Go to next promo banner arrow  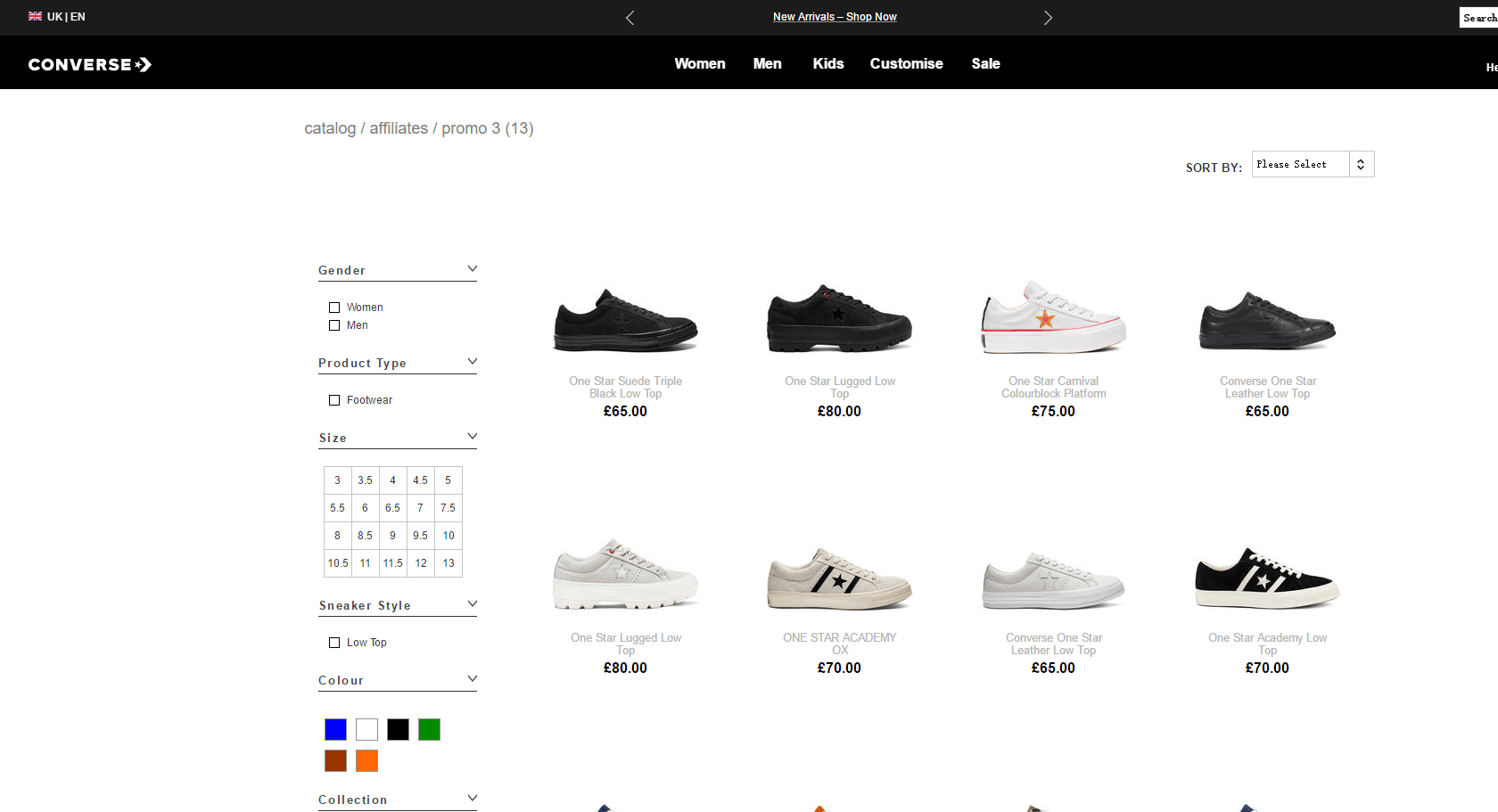(1048, 18)
